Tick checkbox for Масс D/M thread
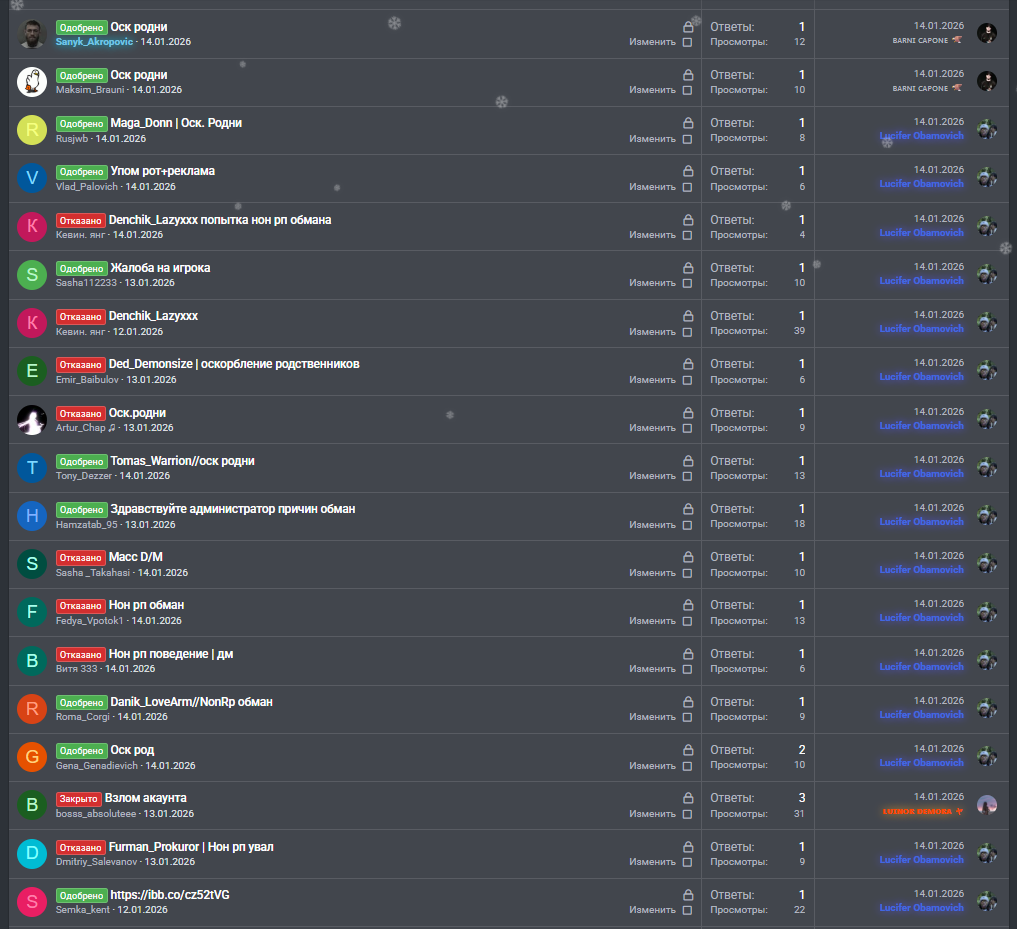This screenshot has width=1017, height=929. (x=688, y=573)
